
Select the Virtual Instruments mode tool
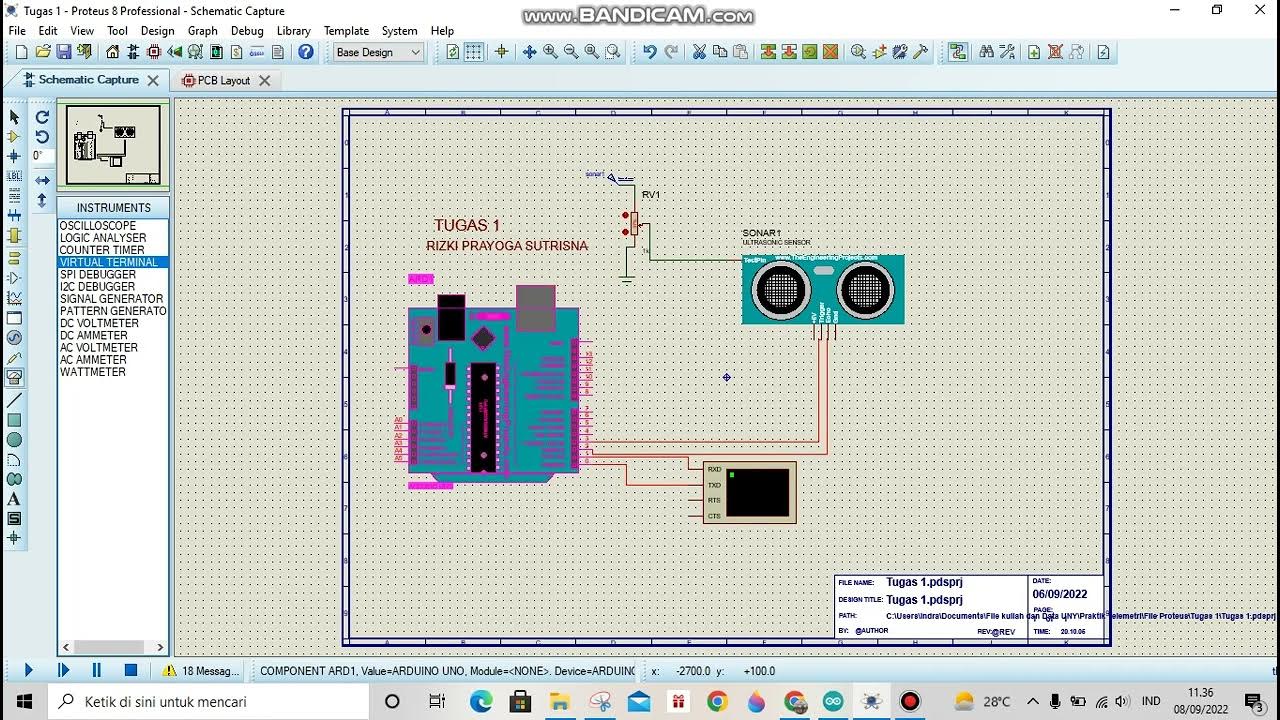pos(14,377)
